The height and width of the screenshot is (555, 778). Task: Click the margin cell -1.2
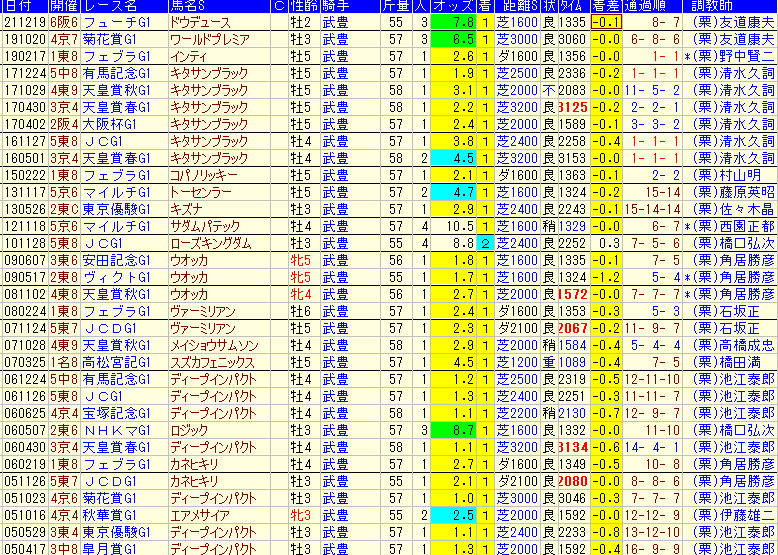coord(606,277)
